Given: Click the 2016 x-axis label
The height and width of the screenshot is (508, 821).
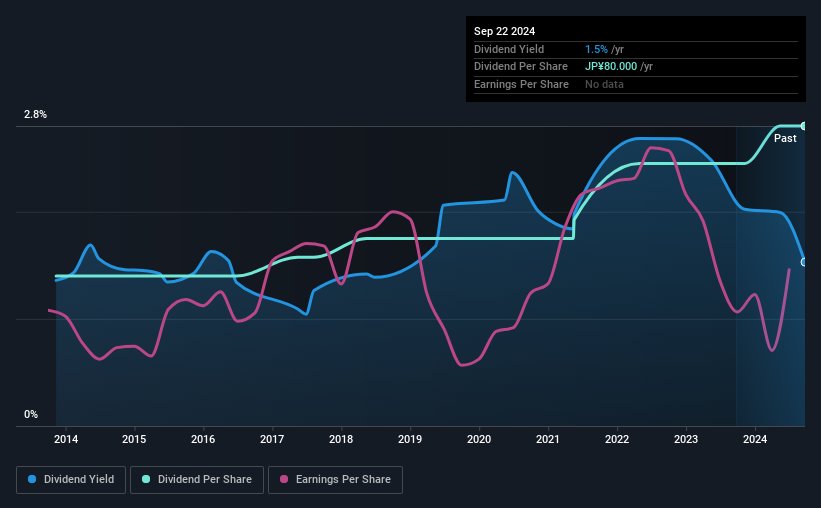Looking at the screenshot, I should (x=203, y=439).
